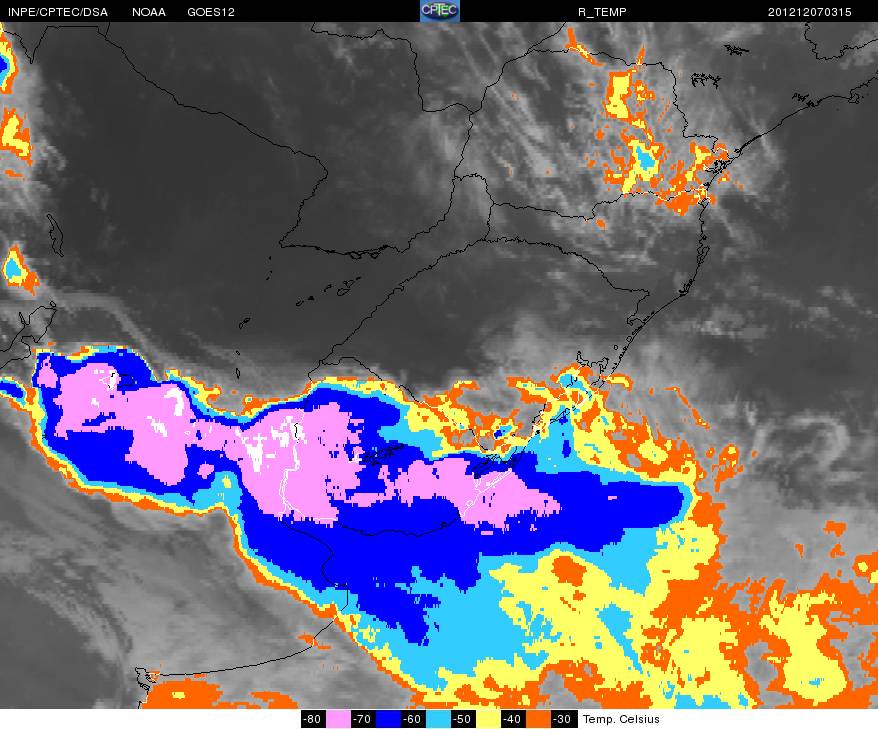Select the orange -40 to -30 legend swatch
The height and width of the screenshot is (729, 878).
point(538,719)
